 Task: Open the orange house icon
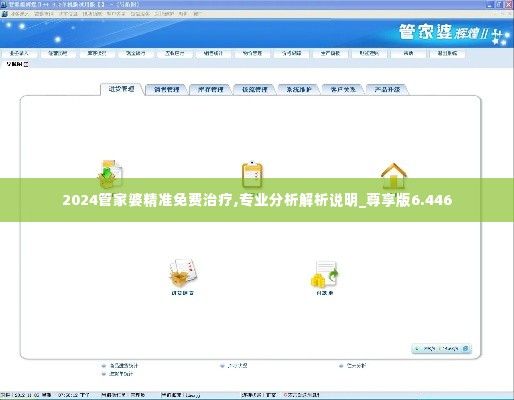(394, 176)
